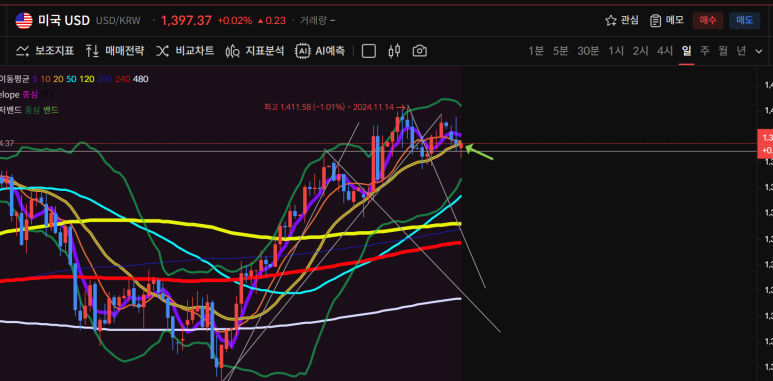Select the 4시 timeframe
The height and width of the screenshot is (381, 773).
click(665, 51)
